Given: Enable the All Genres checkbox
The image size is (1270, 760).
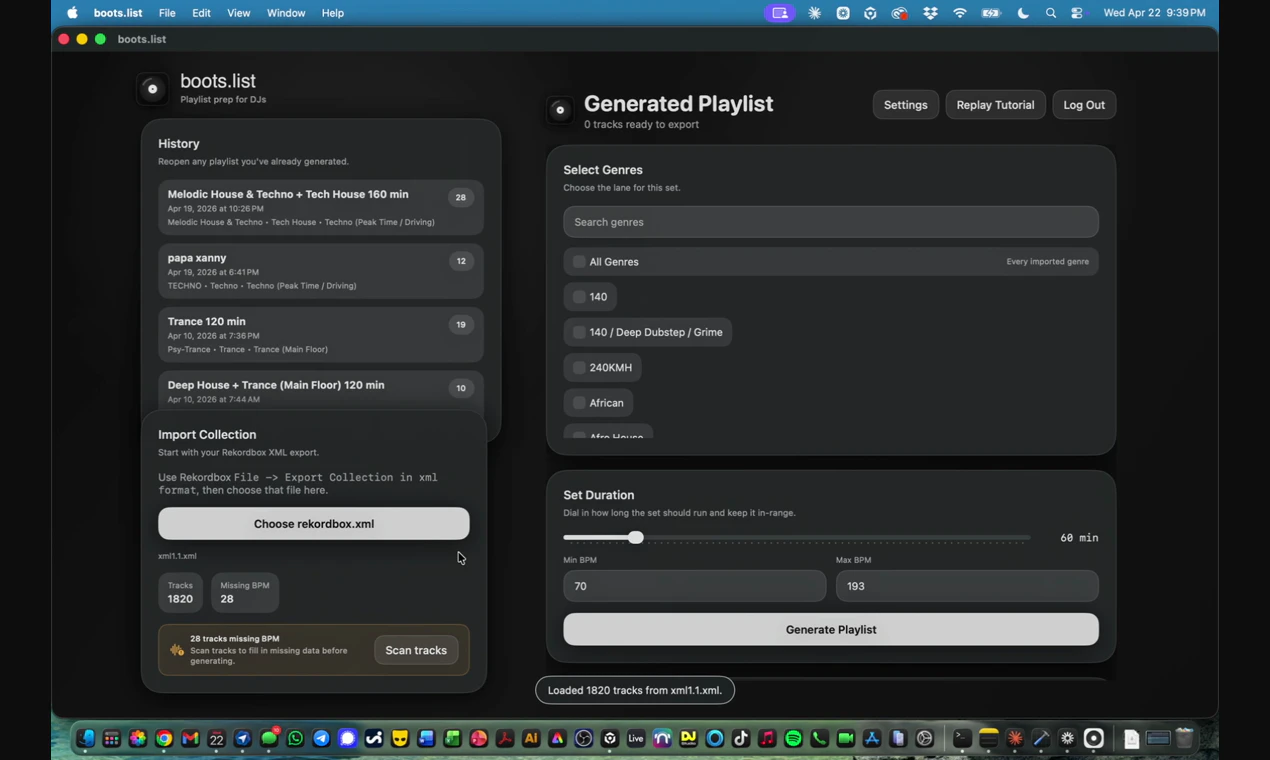Looking at the screenshot, I should pos(579,261).
